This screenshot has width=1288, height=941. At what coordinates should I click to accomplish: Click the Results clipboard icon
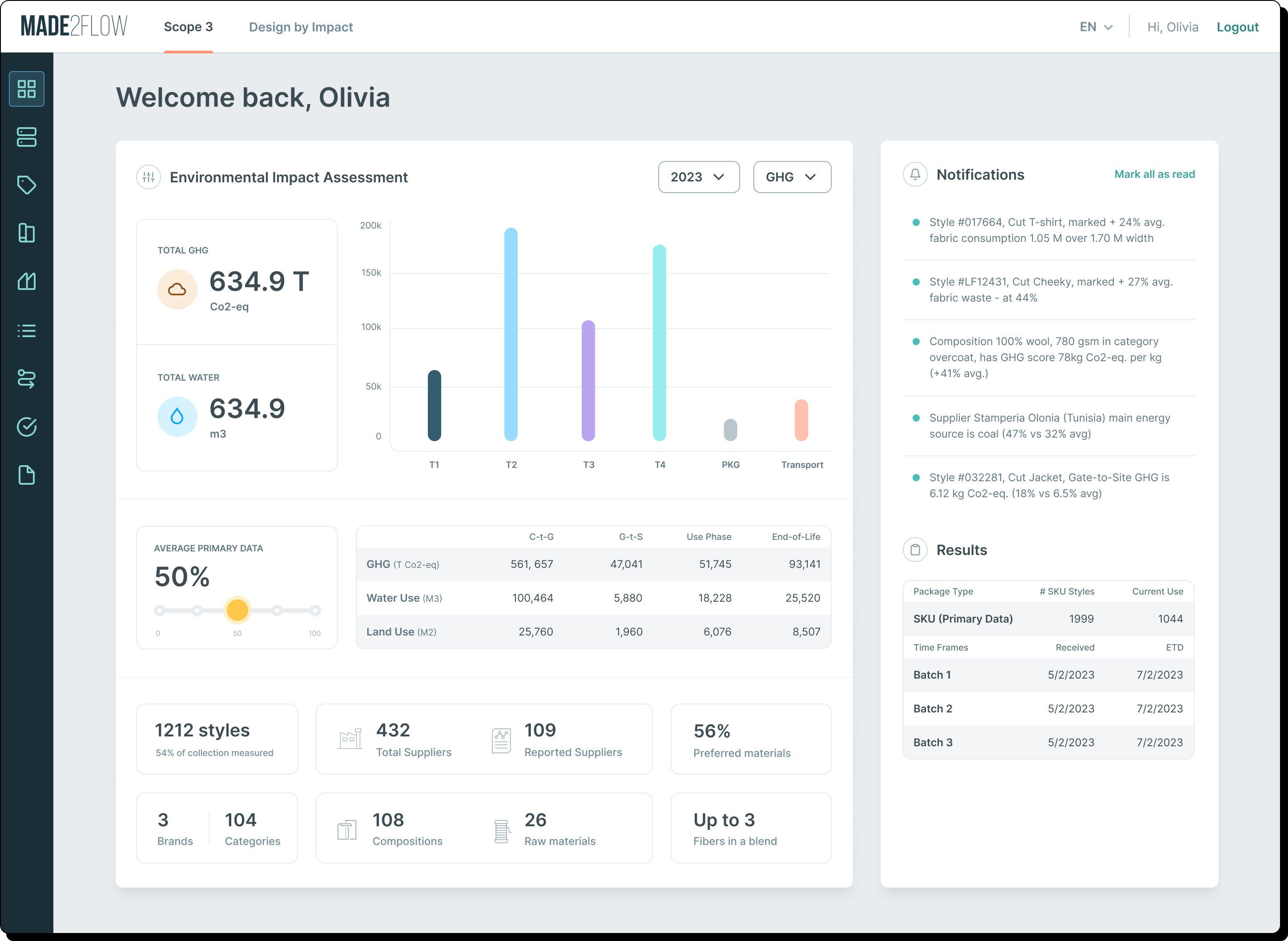[915, 550]
